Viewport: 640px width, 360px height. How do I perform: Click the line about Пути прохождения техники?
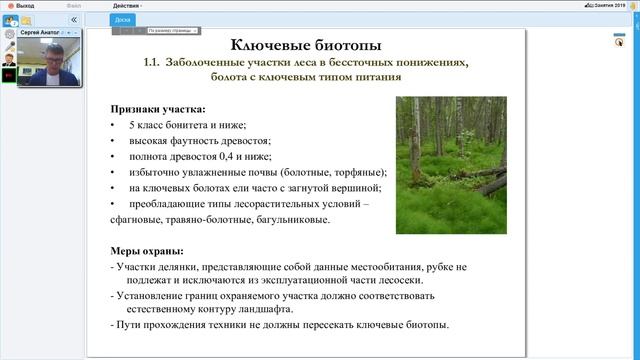click(280, 325)
